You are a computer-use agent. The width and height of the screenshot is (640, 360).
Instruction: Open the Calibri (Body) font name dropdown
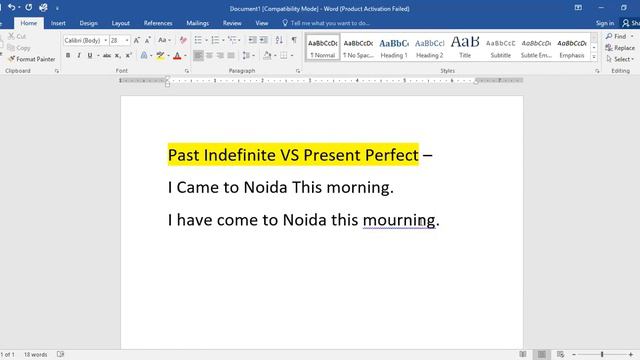106,40
